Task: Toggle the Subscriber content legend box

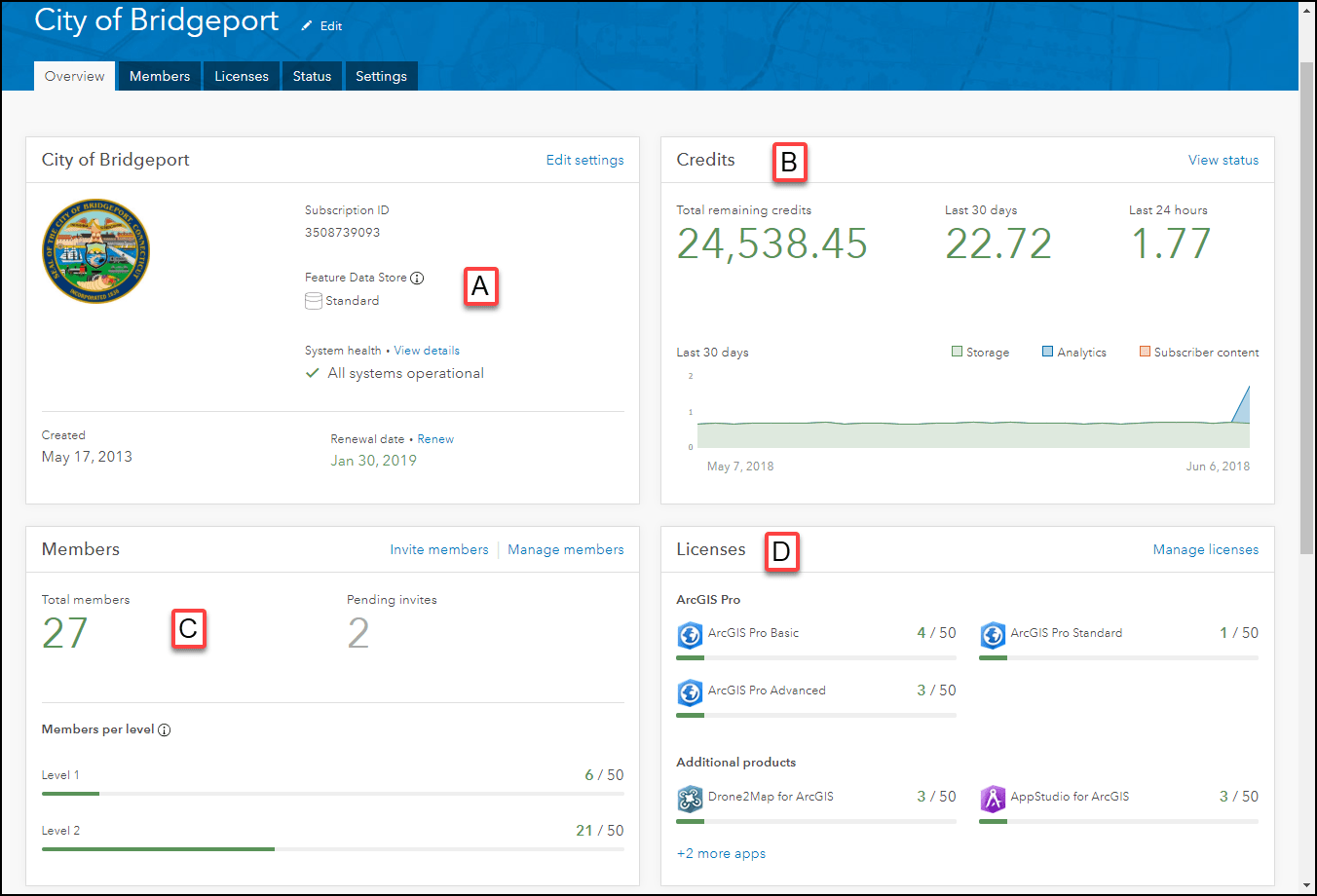Action: 1145,352
